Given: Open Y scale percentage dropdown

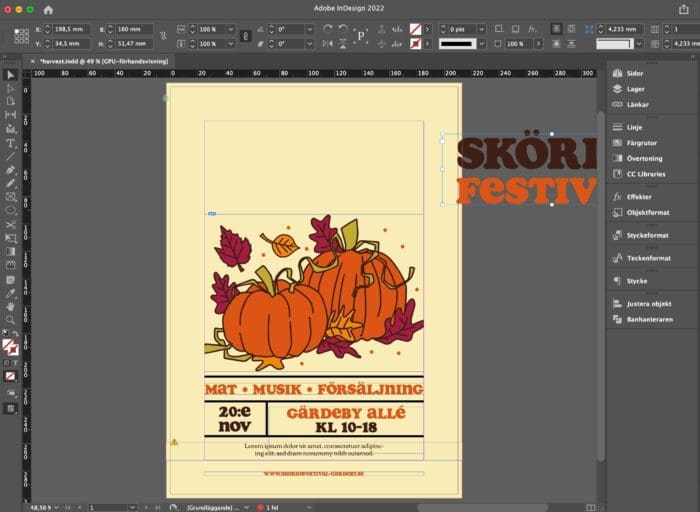Looking at the screenshot, I should pos(231,44).
